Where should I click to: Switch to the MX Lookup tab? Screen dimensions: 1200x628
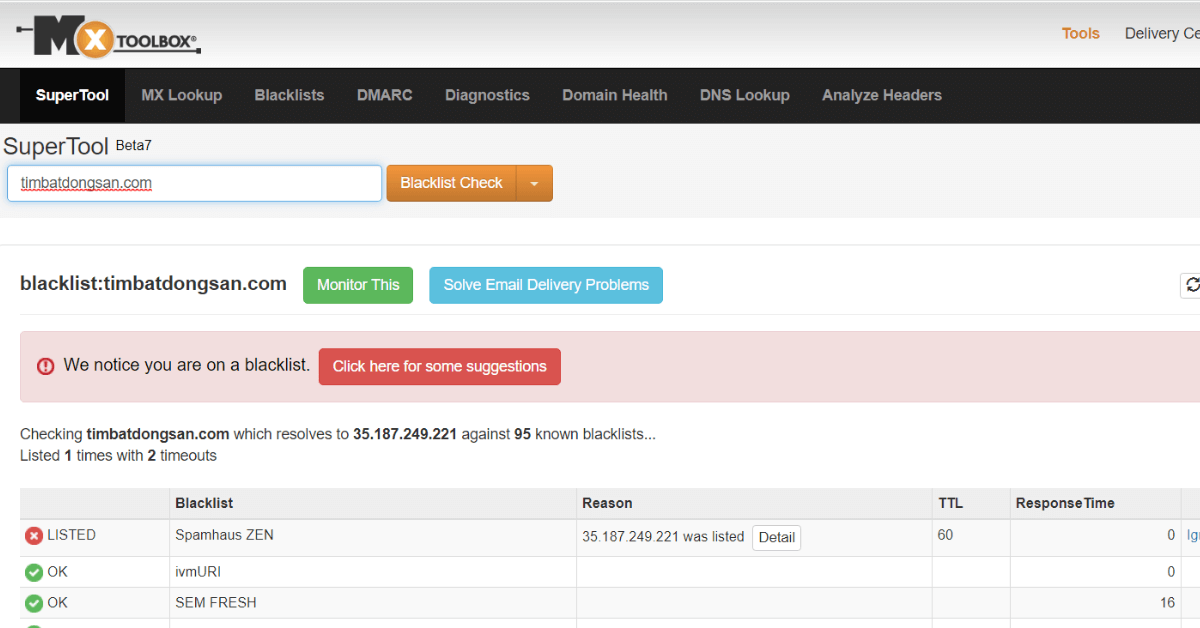coord(181,96)
